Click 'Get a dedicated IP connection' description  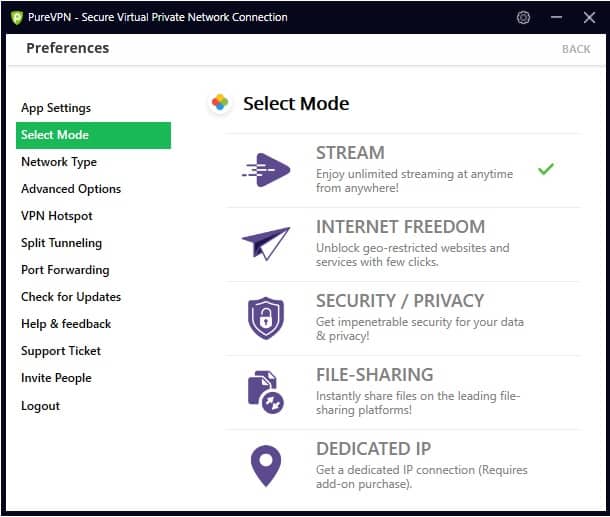(422, 477)
